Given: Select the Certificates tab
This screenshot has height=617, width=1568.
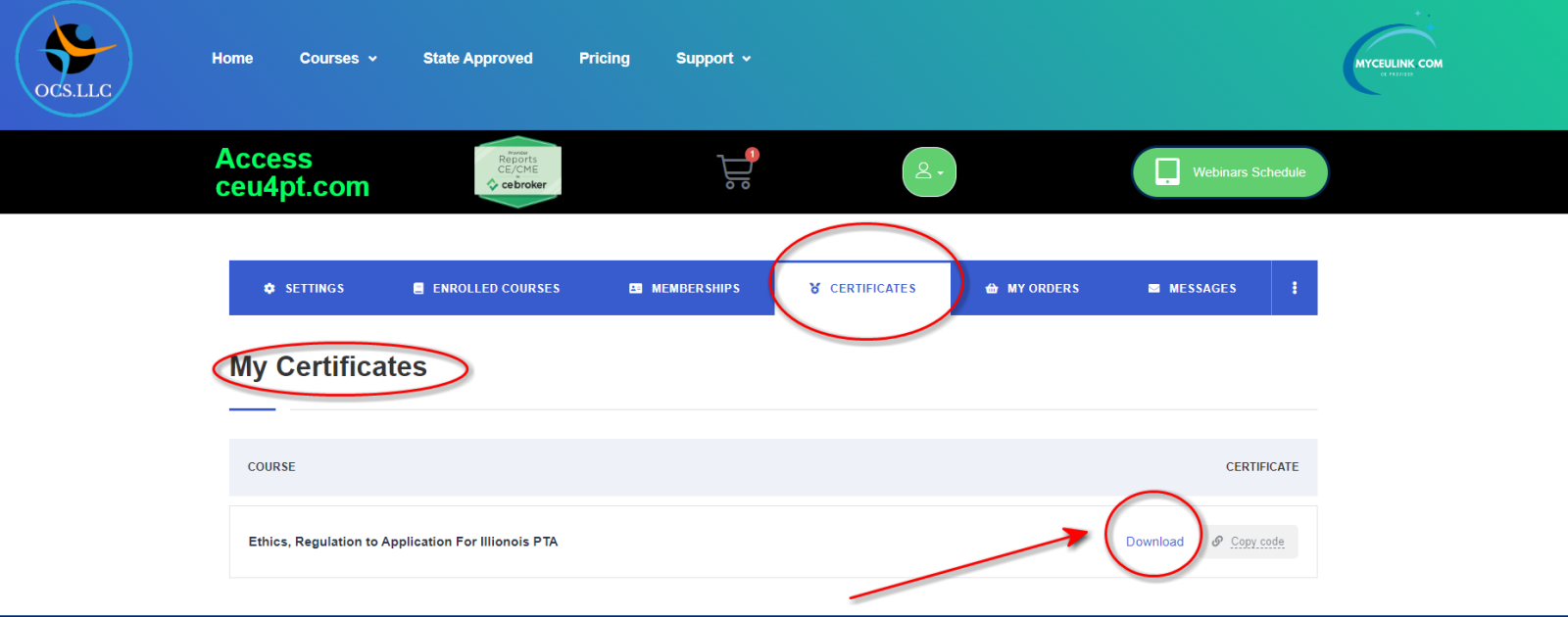Looking at the screenshot, I should pos(862,289).
